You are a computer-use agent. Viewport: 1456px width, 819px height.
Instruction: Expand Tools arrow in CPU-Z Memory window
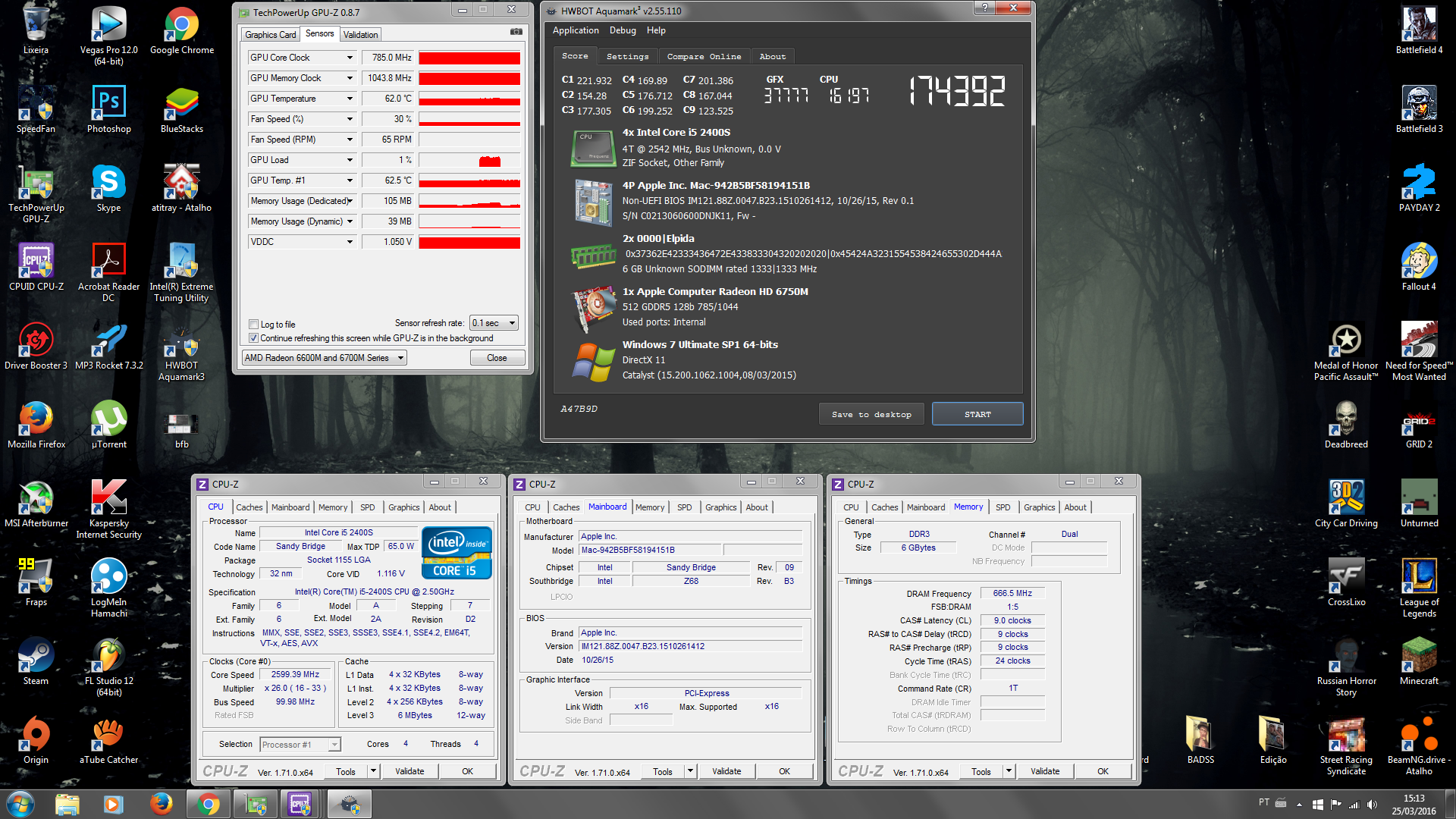click(x=1009, y=771)
